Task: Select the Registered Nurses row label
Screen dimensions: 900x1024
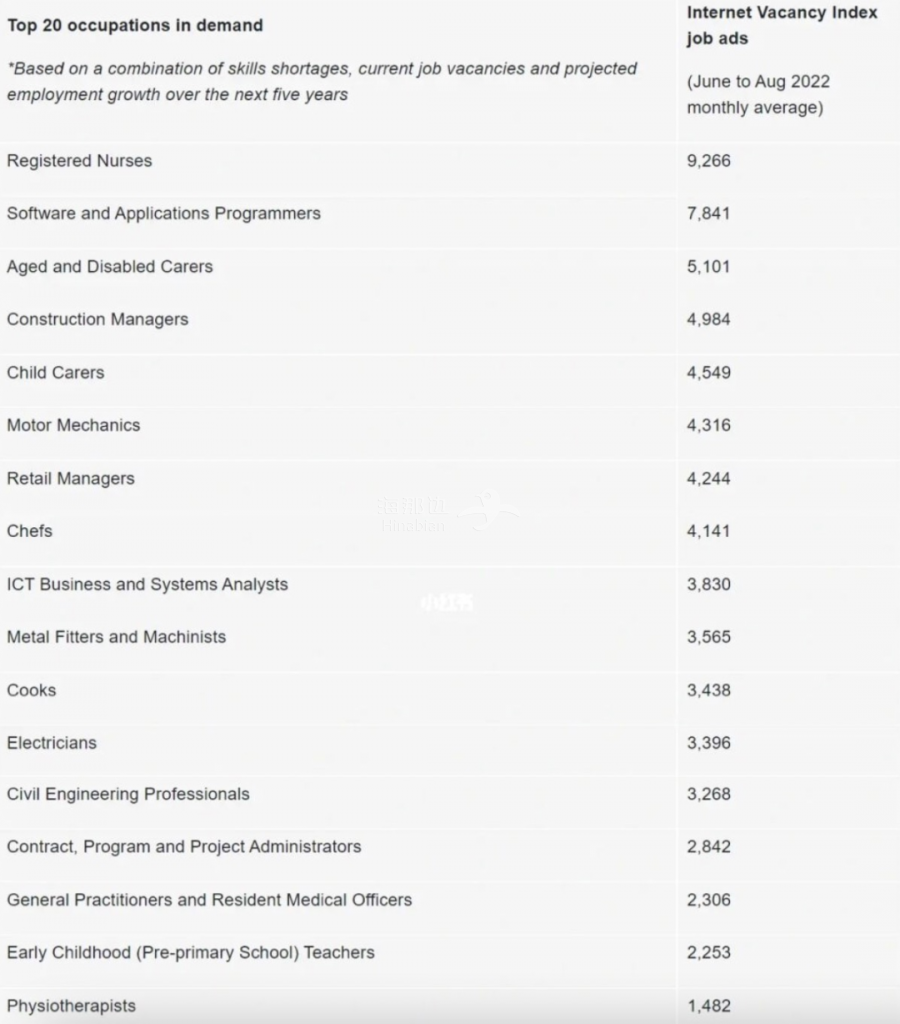Action: pyautogui.click(x=79, y=161)
